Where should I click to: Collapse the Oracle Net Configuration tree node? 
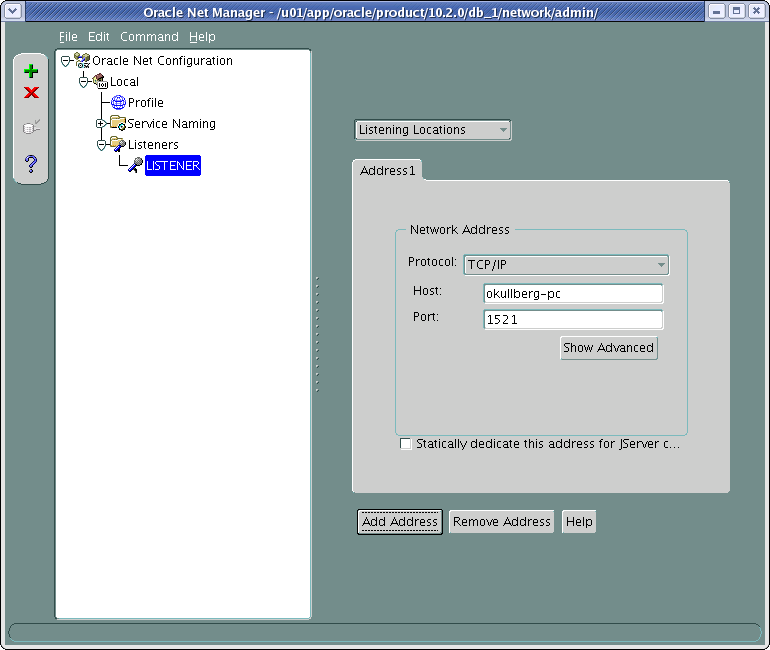click(x=65, y=61)
